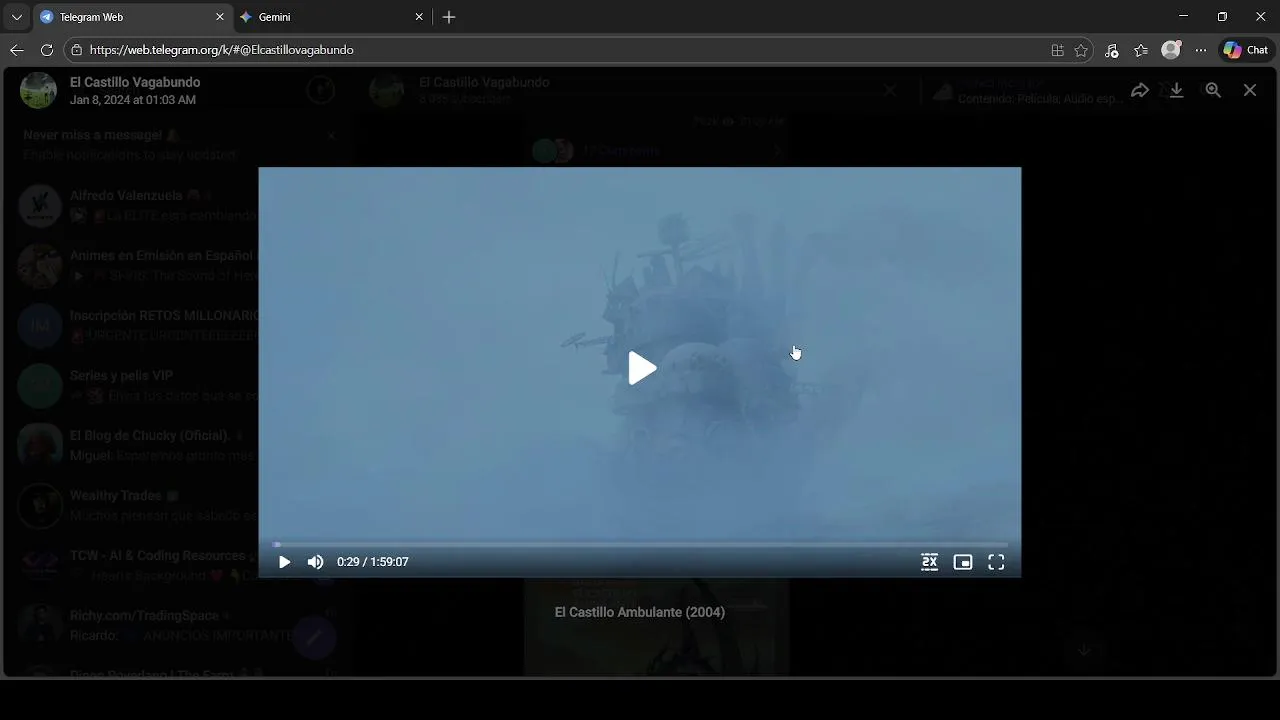
Task: Forward the media using share arrow
Action: pyautogui.click(x=1140, y=90)
